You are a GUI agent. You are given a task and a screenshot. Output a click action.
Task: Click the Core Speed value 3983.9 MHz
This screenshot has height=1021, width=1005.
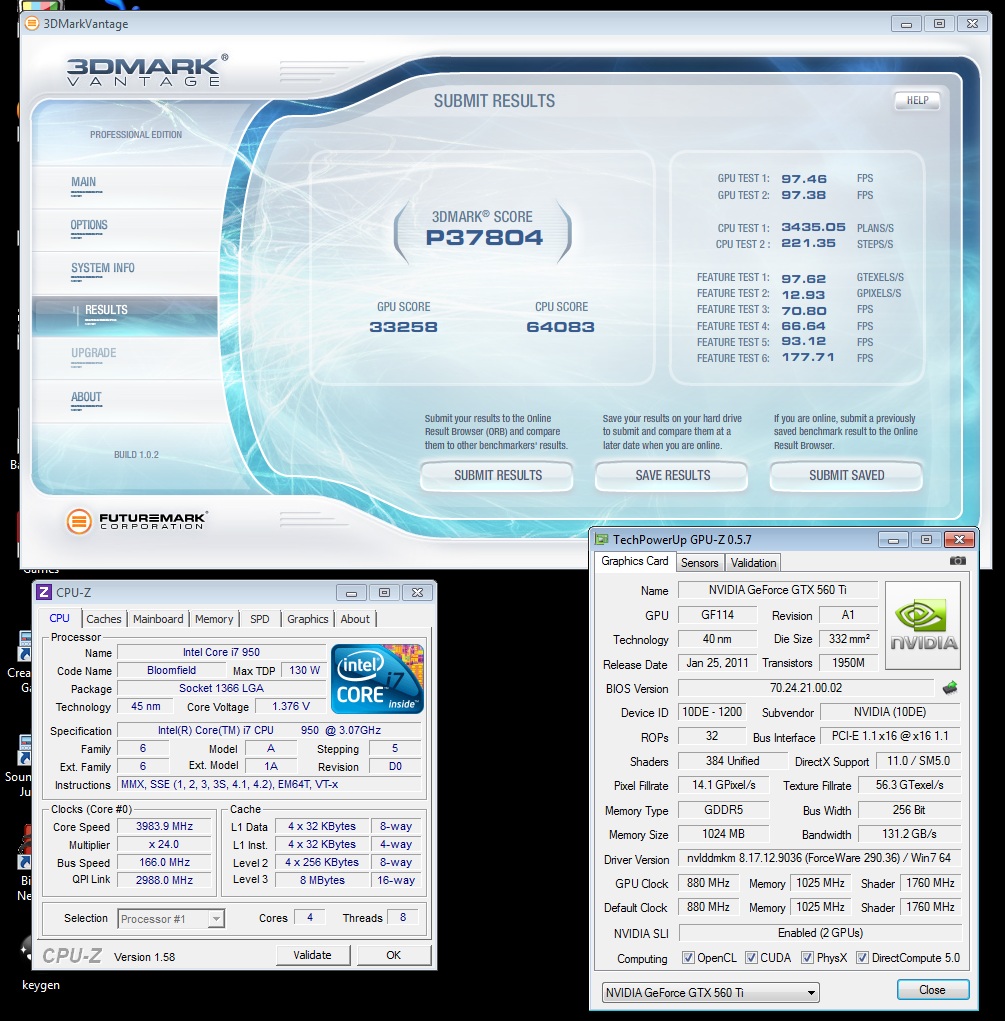click(165, 826)
